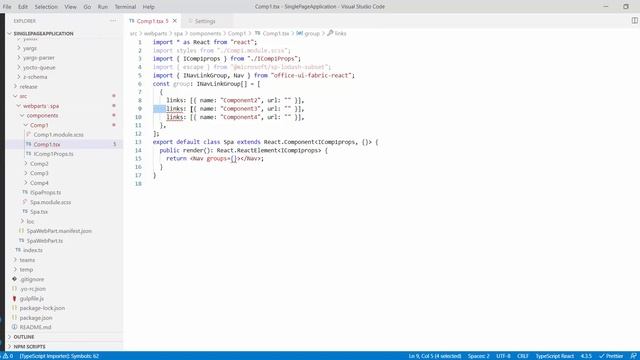The image size is (640, 360).
Task: Open SpaWebPart.ts file
Action: pos(44,241)
